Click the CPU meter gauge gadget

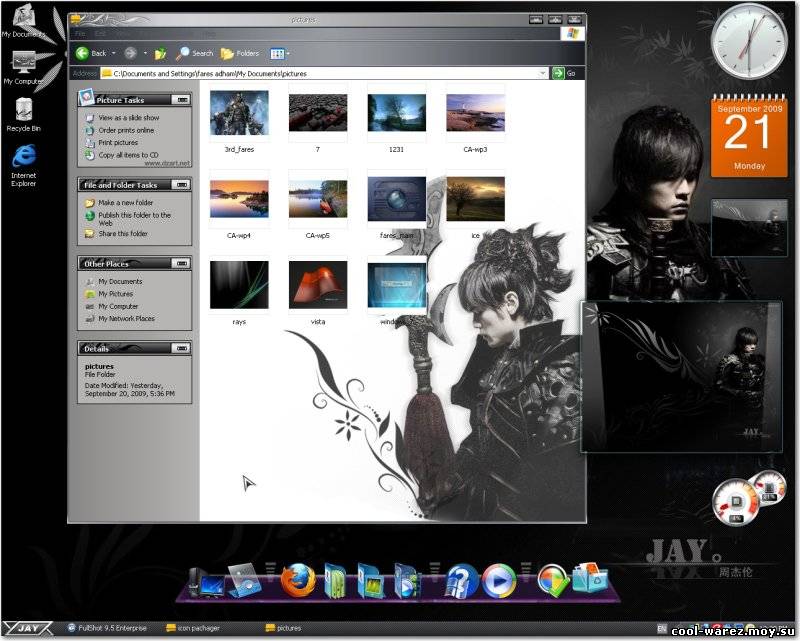tap(737, 502)
